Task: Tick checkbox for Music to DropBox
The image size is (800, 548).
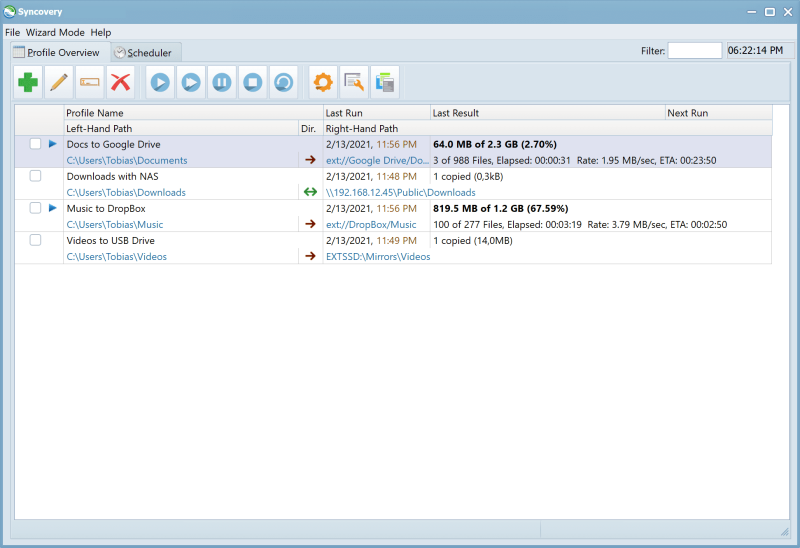Action: (35, 208)
